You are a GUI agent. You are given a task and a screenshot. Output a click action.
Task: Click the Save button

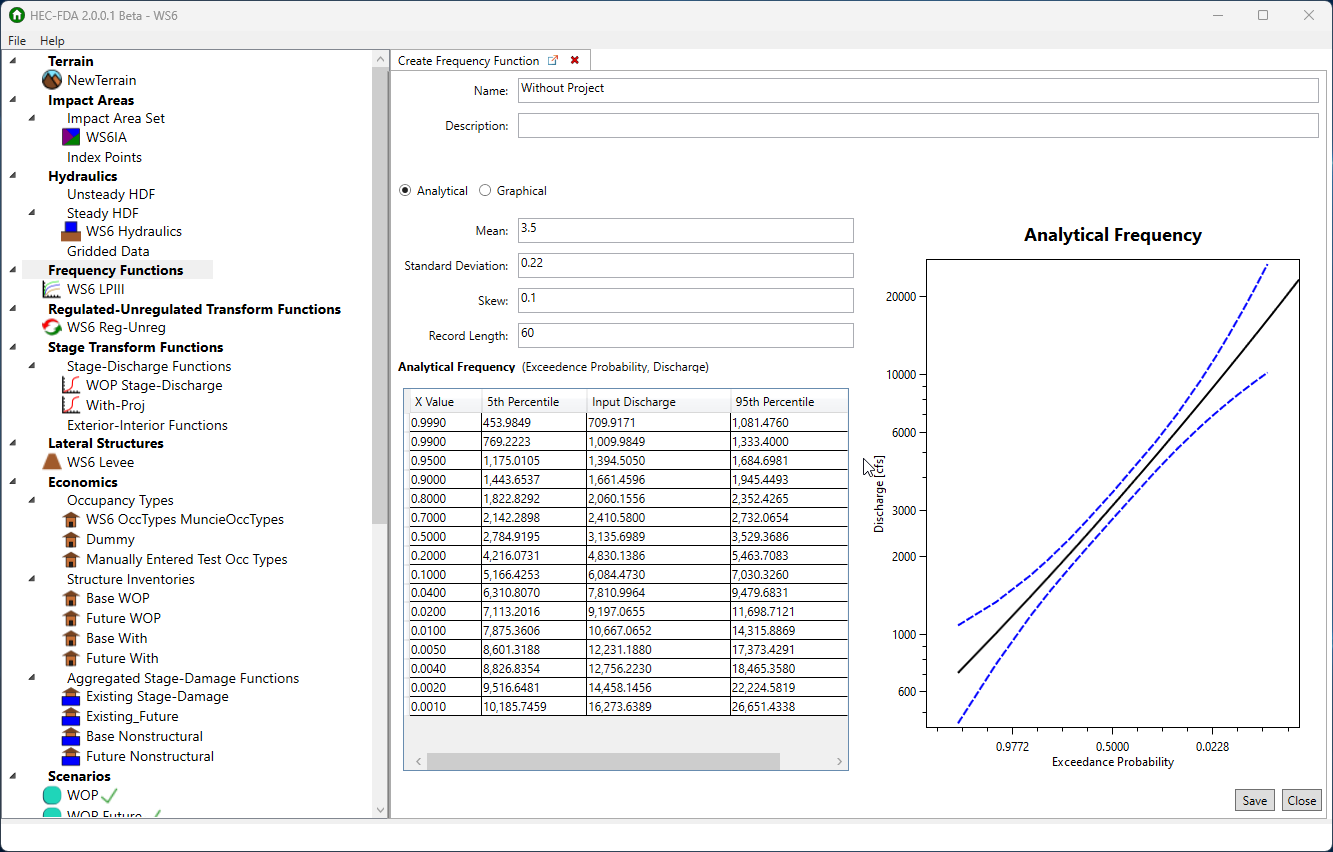click(x=1255, y=800)
